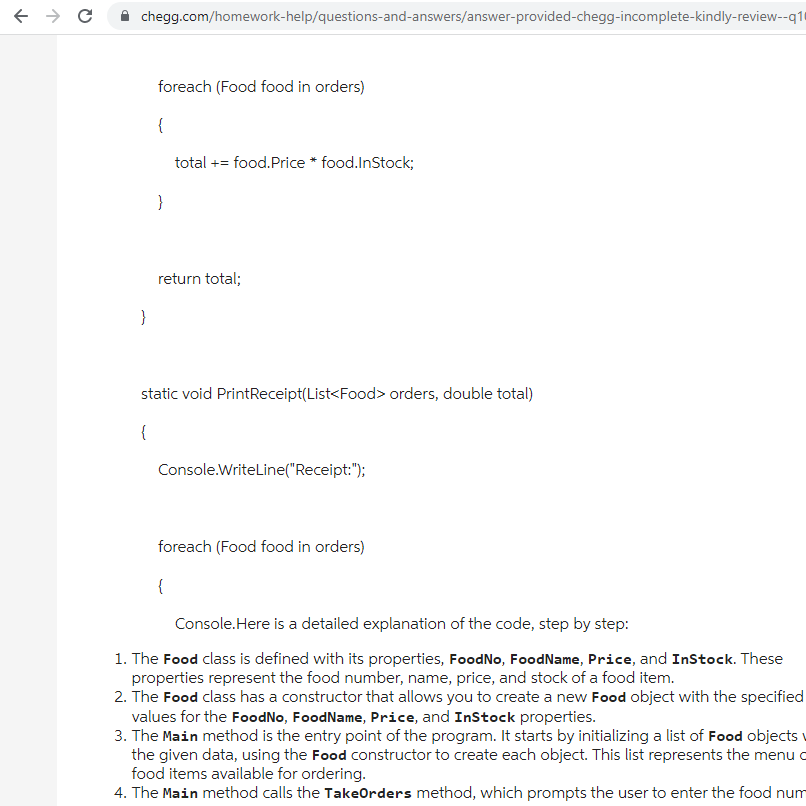Click the PrintReceipt method declaration line
806x806 pixels.
(337, 393)
